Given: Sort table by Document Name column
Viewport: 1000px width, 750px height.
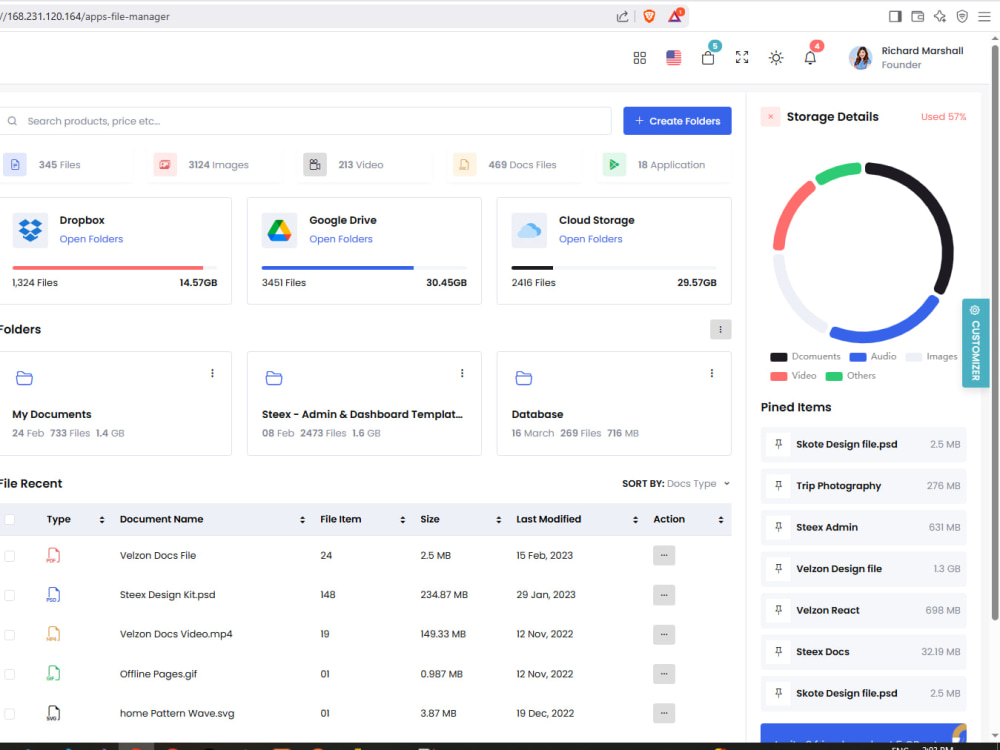Looking at the screenshot, I should pos(212,520).
